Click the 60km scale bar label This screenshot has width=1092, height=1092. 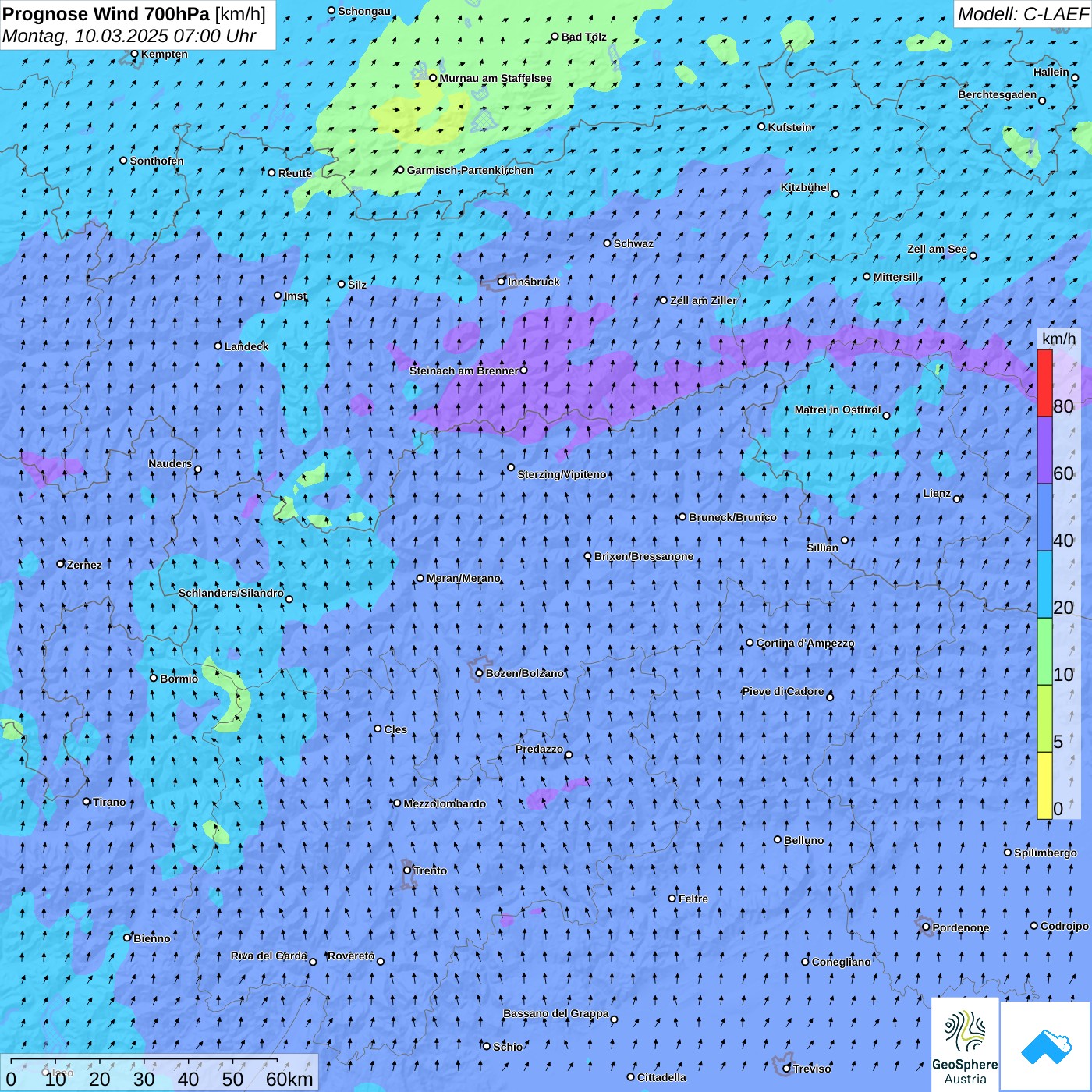click(289, 1079)
